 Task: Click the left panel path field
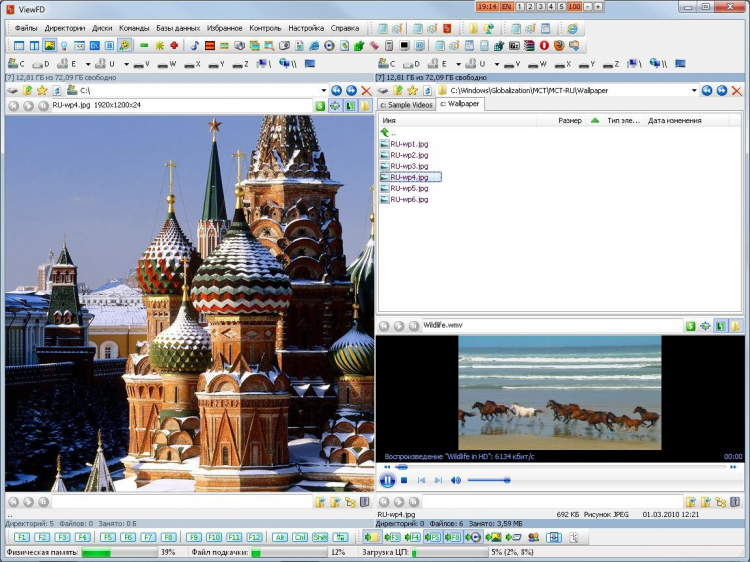coord(196,90)
